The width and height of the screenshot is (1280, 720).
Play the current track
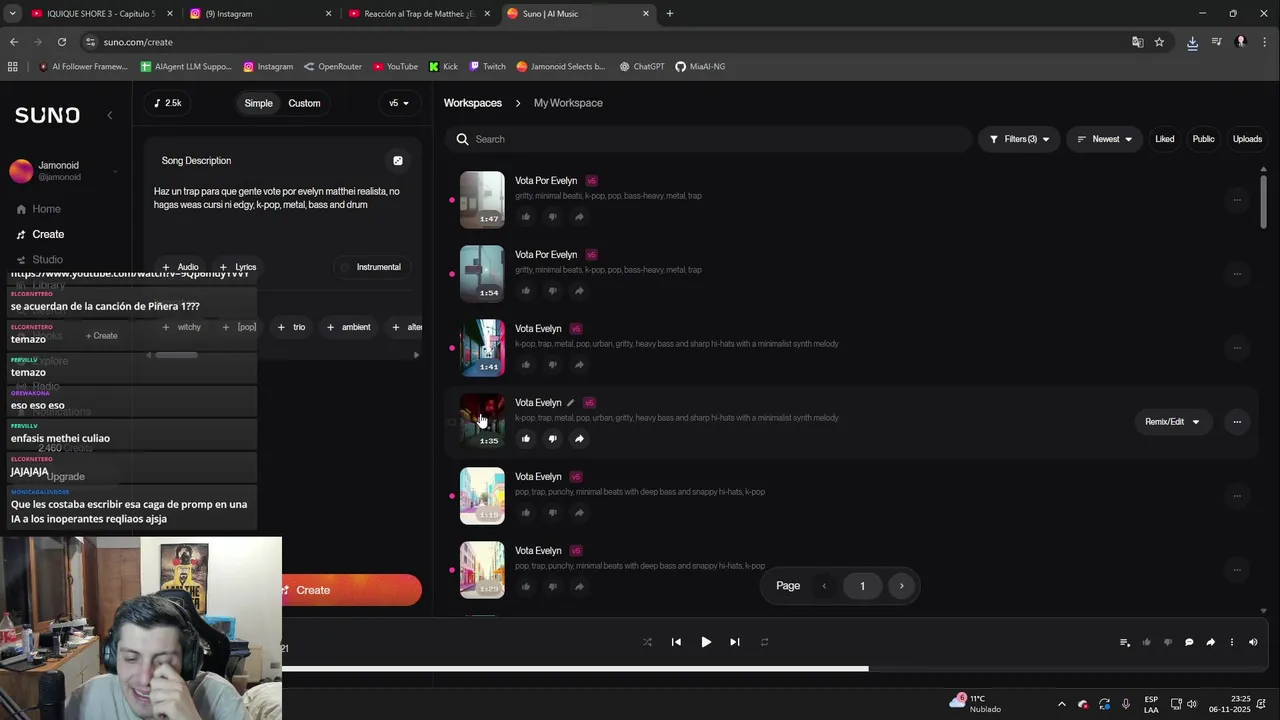click(706, 642)
